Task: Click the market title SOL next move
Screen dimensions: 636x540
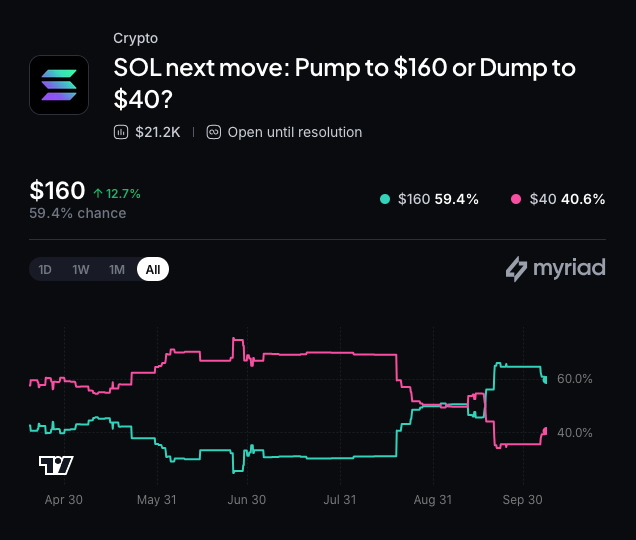Action: 344,83
